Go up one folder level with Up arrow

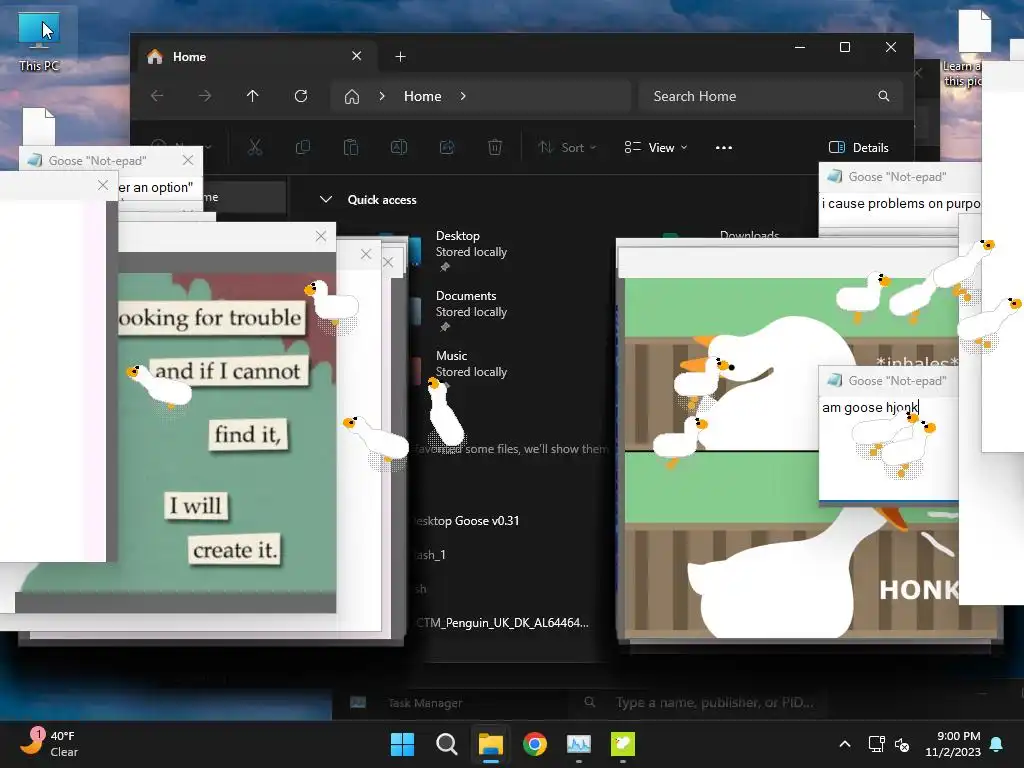(253, 96)
